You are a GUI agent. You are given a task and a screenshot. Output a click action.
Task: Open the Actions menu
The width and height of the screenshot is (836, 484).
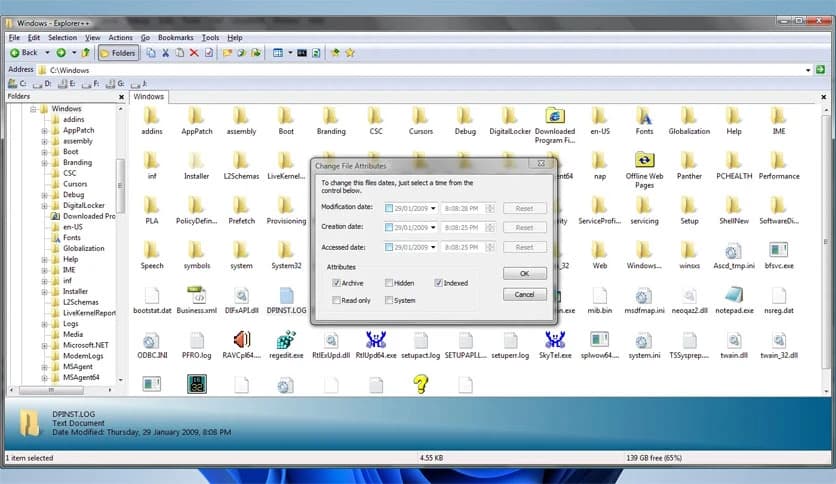coord(120,38)
